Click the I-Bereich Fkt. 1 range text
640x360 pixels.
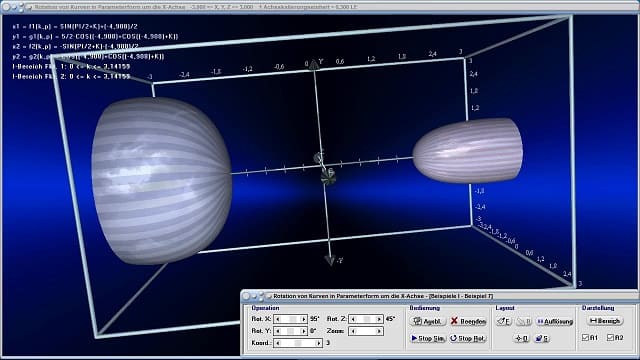71,66
